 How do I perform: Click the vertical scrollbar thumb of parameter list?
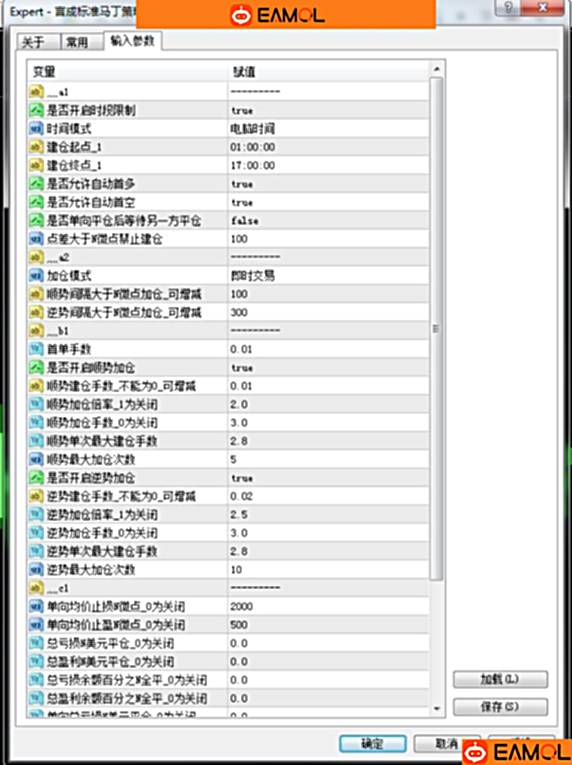436,329
